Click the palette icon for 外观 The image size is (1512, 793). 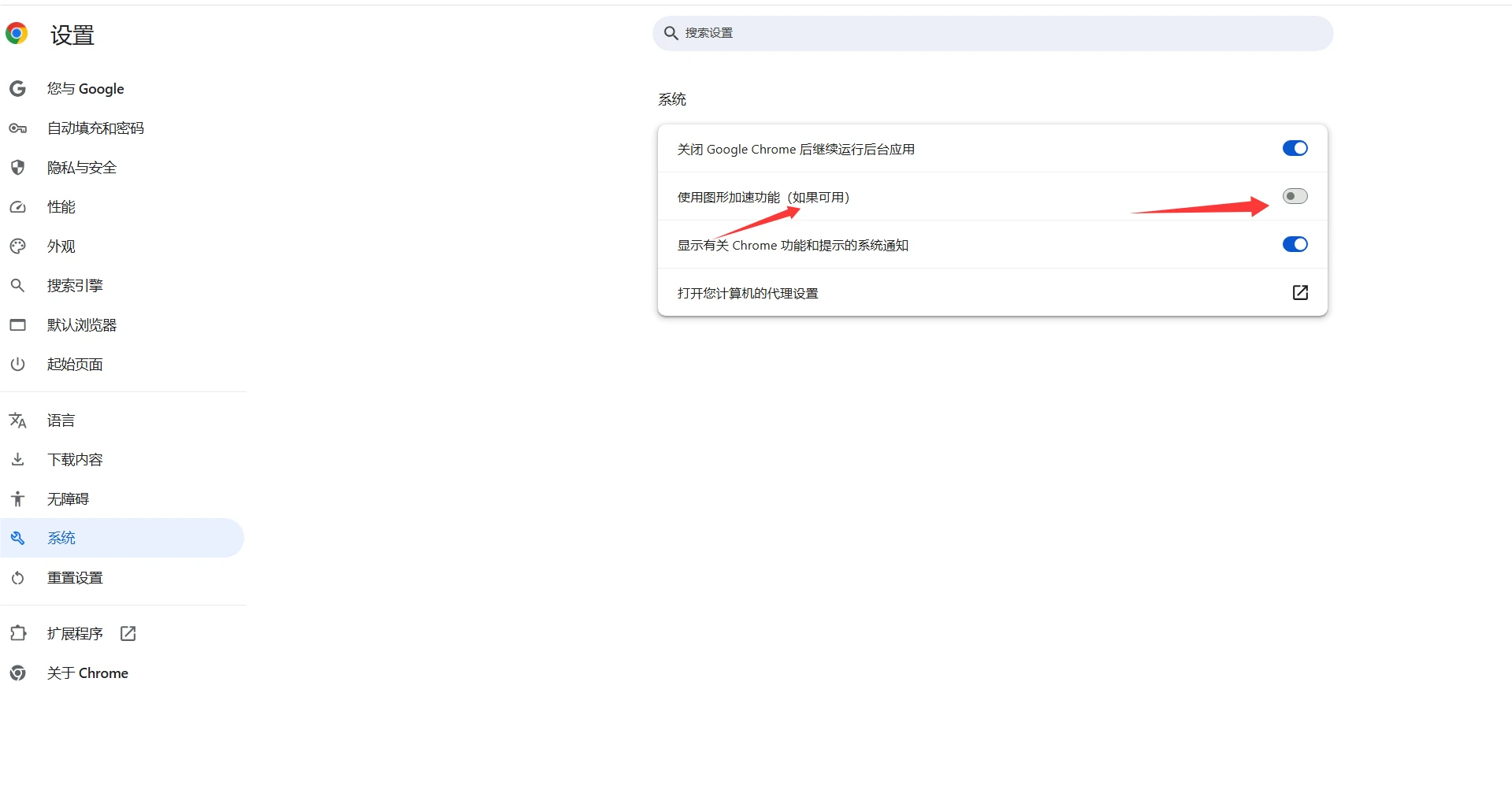17,246
